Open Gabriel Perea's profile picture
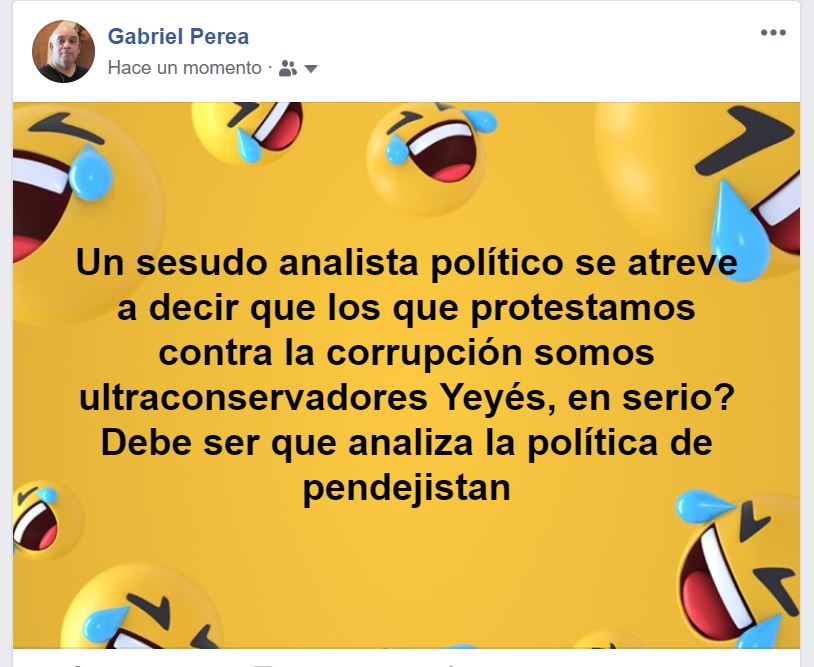This screenshot has width=814, height=667. [63, 51]
